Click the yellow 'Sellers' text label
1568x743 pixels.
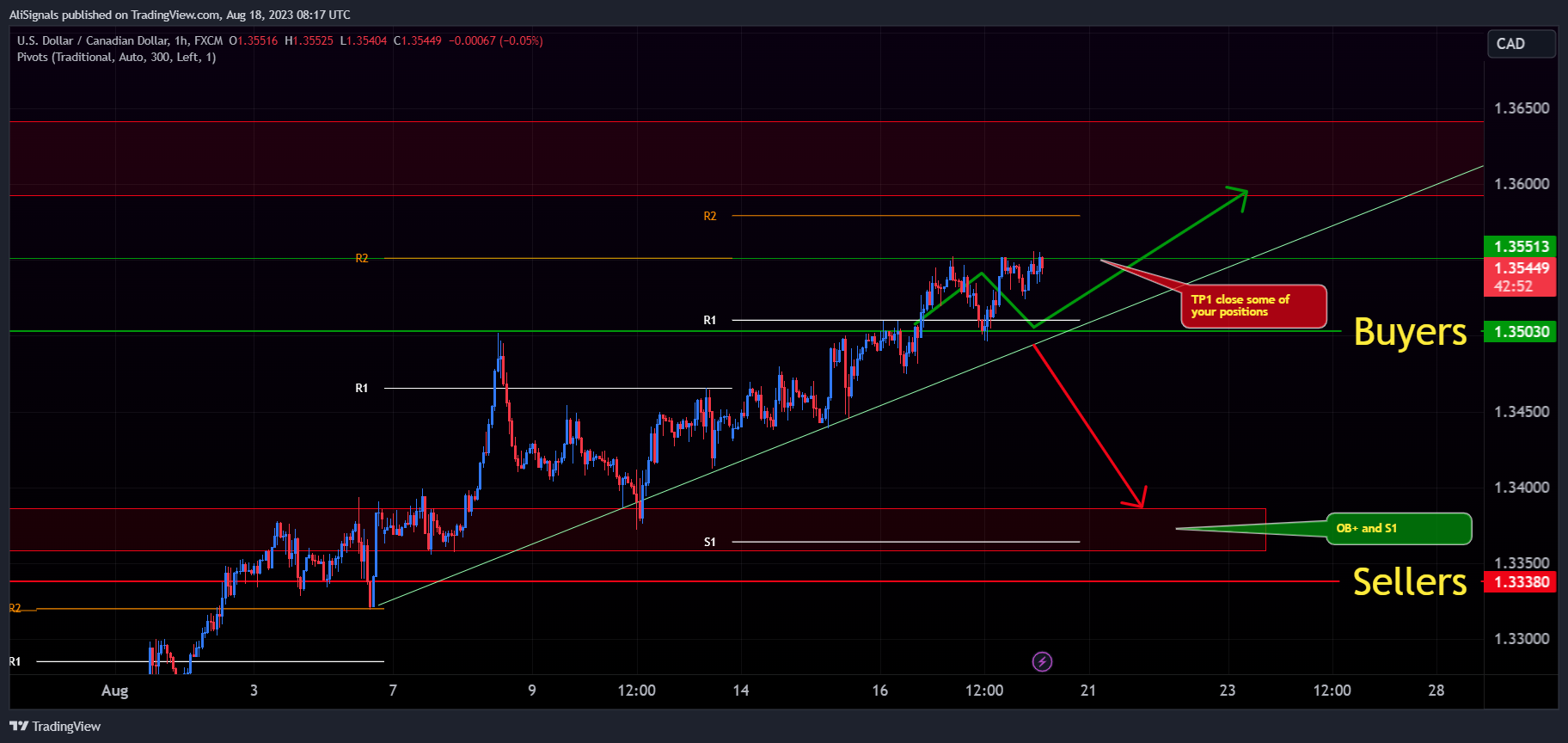click(x=1410, y=582)
